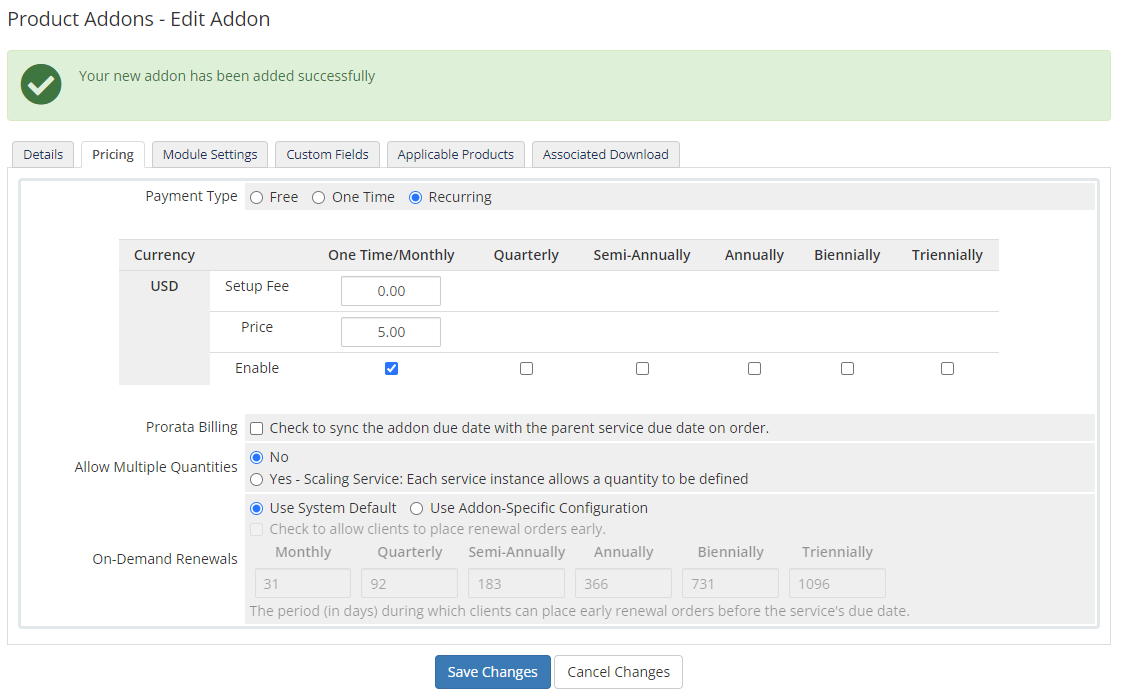Open the Module Settings tab

point(210,155)
